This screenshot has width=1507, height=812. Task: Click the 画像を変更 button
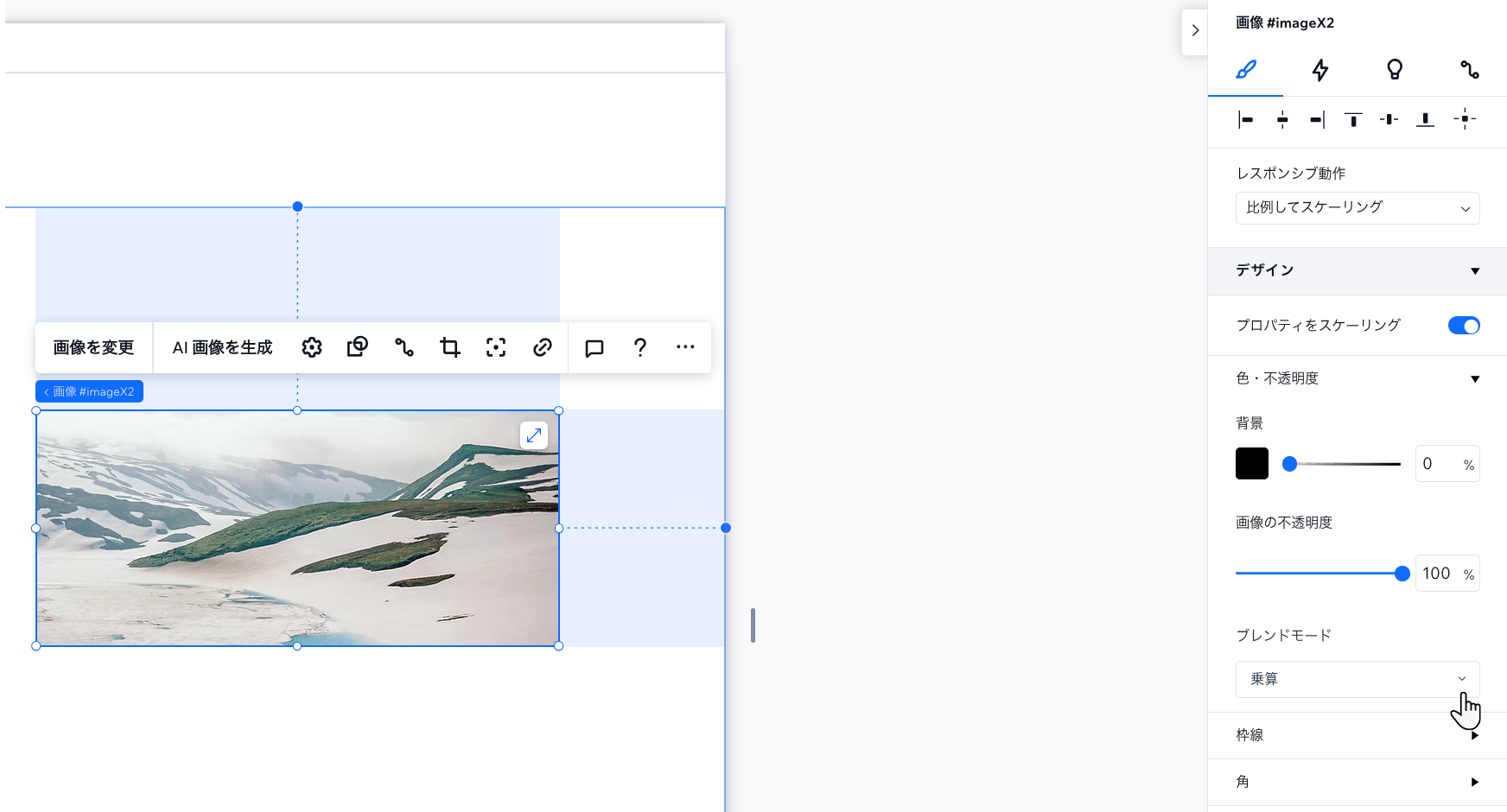(x=92, y=347)
